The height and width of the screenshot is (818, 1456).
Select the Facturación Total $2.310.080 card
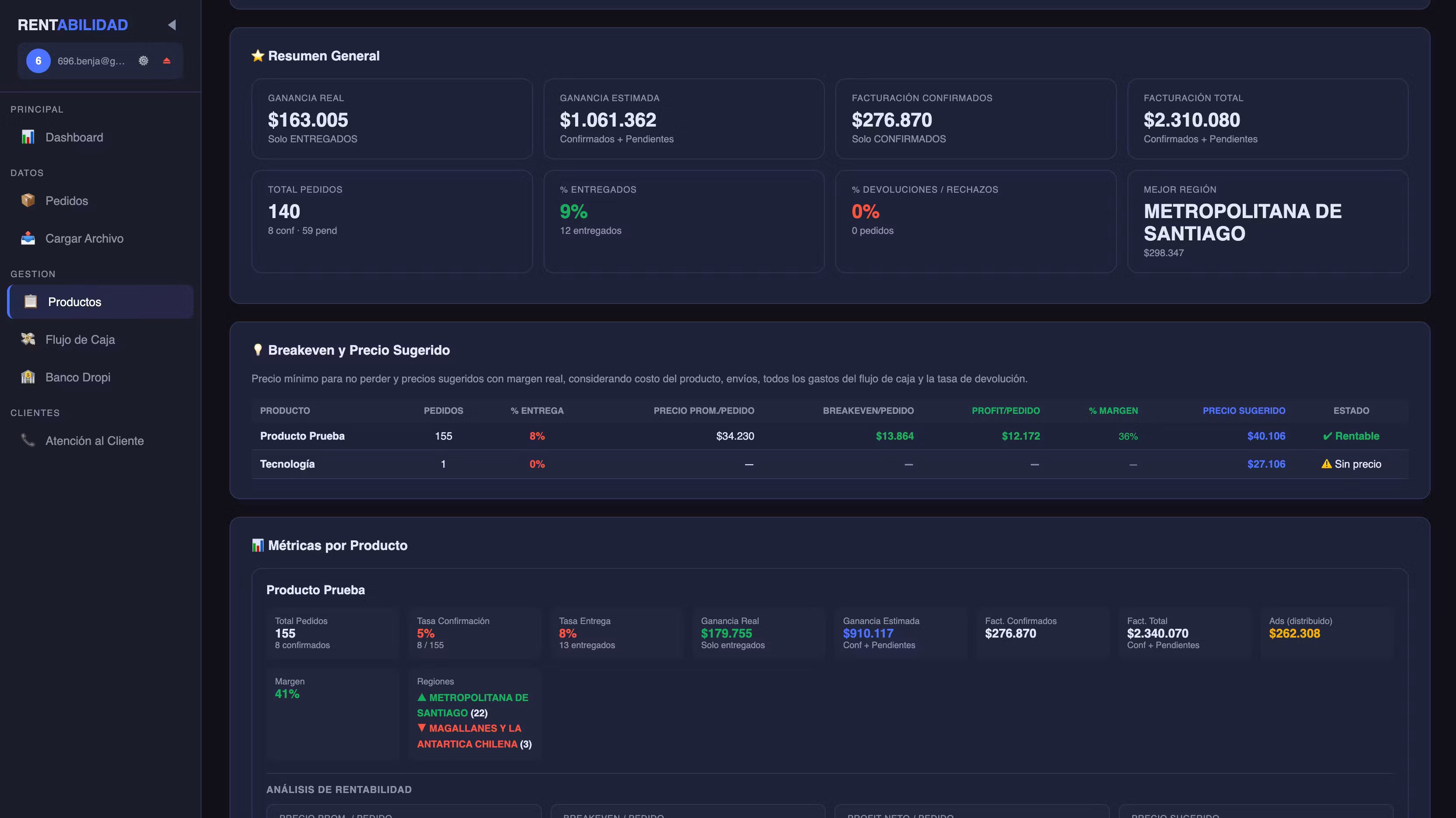(x=1268, y=119)
